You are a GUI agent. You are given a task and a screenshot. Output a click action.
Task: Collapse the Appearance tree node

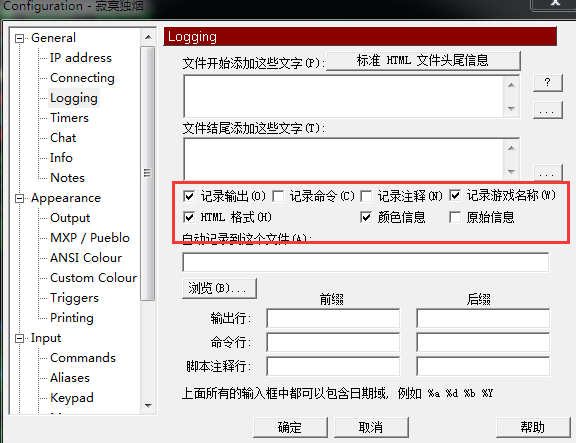tap(19, 198)
